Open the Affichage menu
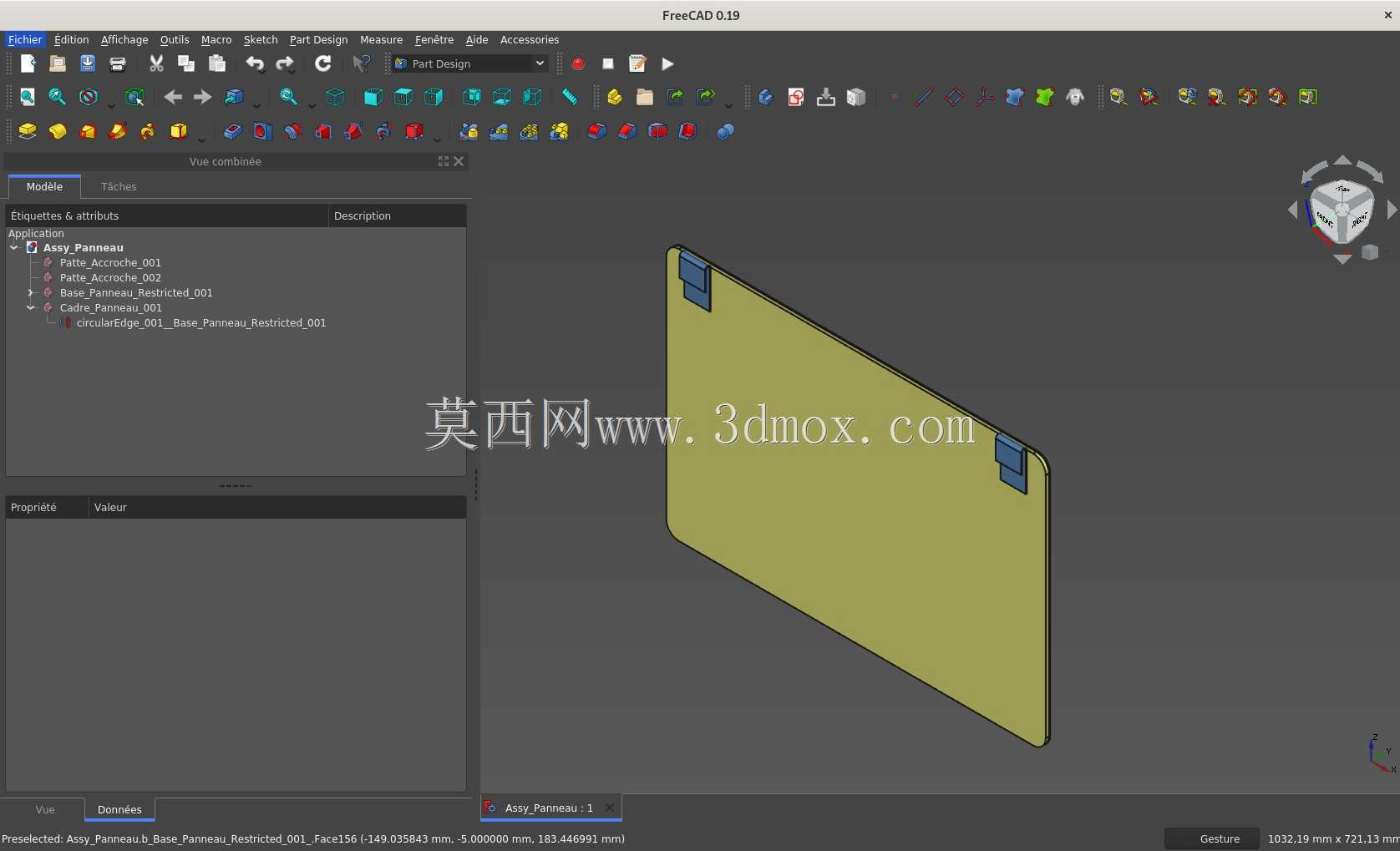Screen dimensions: 1400x851 [124, 39]
